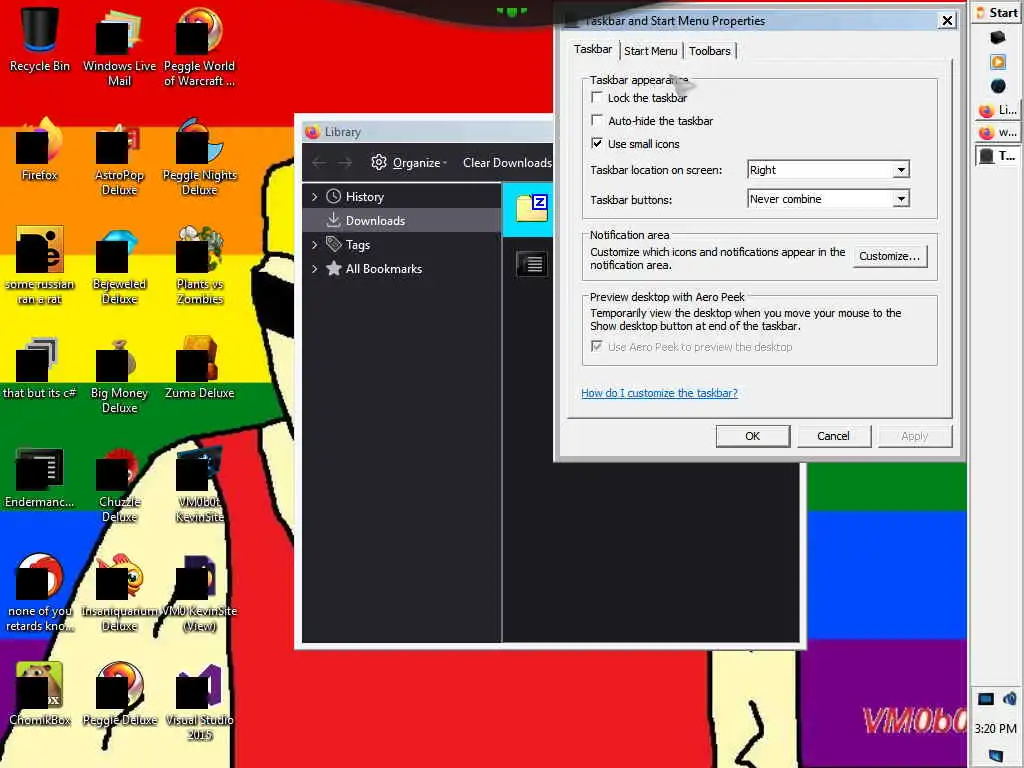This screenshot has width=1024, height=768.
Task: Click Library forward arrow button
Action: point(345,163)
